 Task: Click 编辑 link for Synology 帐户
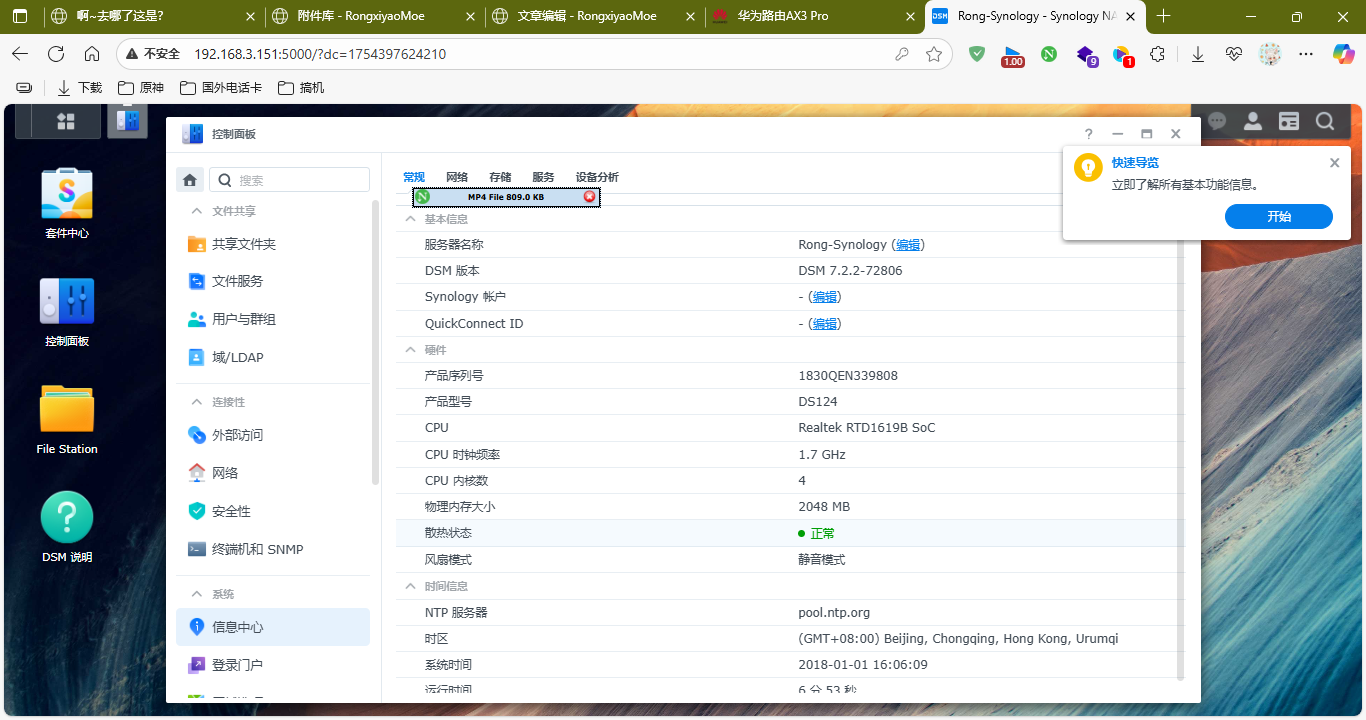(825, 297)
